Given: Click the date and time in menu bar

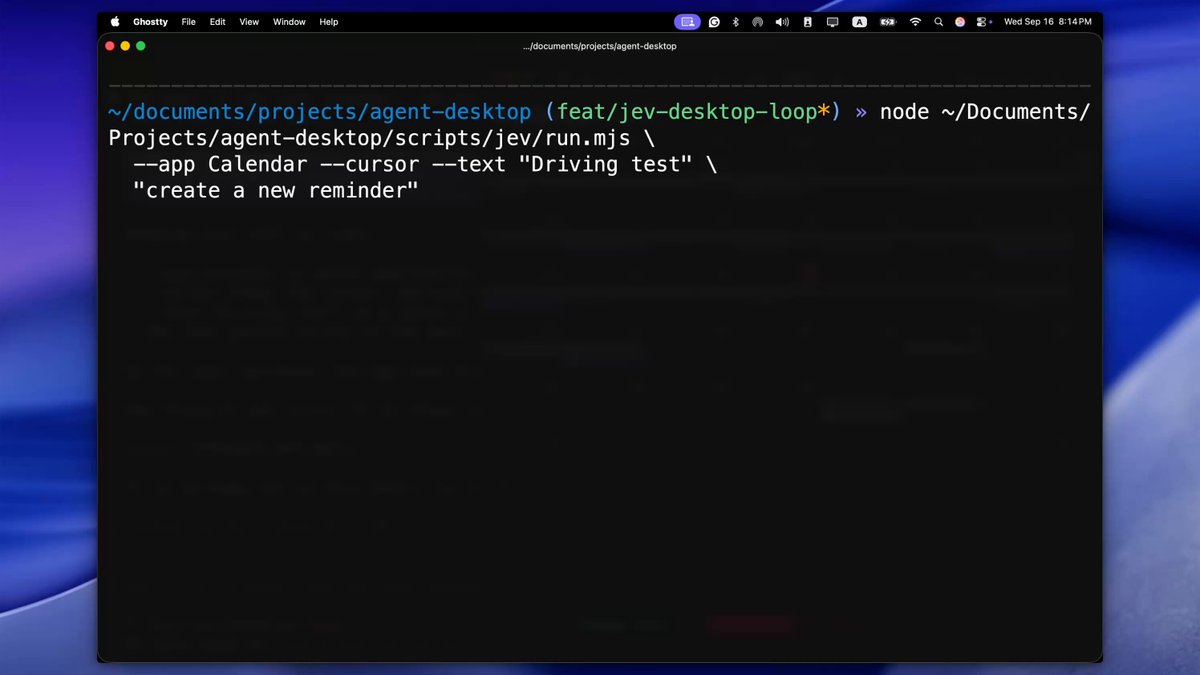Looking at the screenshot, I should point(1047,22).
